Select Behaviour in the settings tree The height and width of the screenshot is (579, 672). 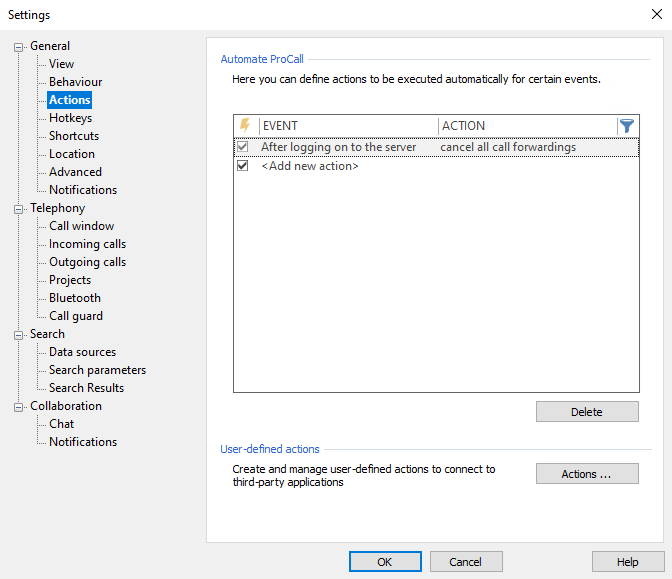pos(75,82)
